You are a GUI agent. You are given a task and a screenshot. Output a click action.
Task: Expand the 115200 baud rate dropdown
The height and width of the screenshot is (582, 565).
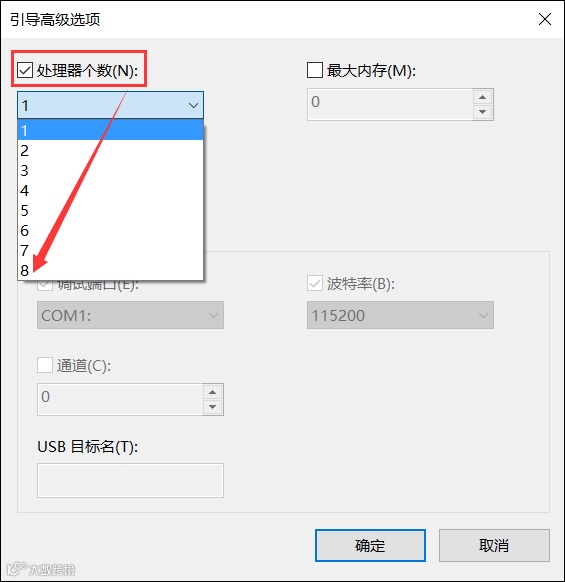(400, 315)
